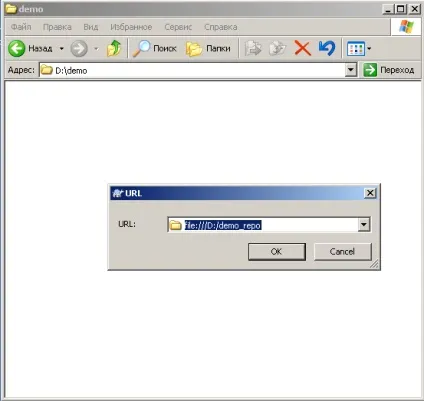Open the Правка menu
The image size is (424, 401).
pos(57,27)
